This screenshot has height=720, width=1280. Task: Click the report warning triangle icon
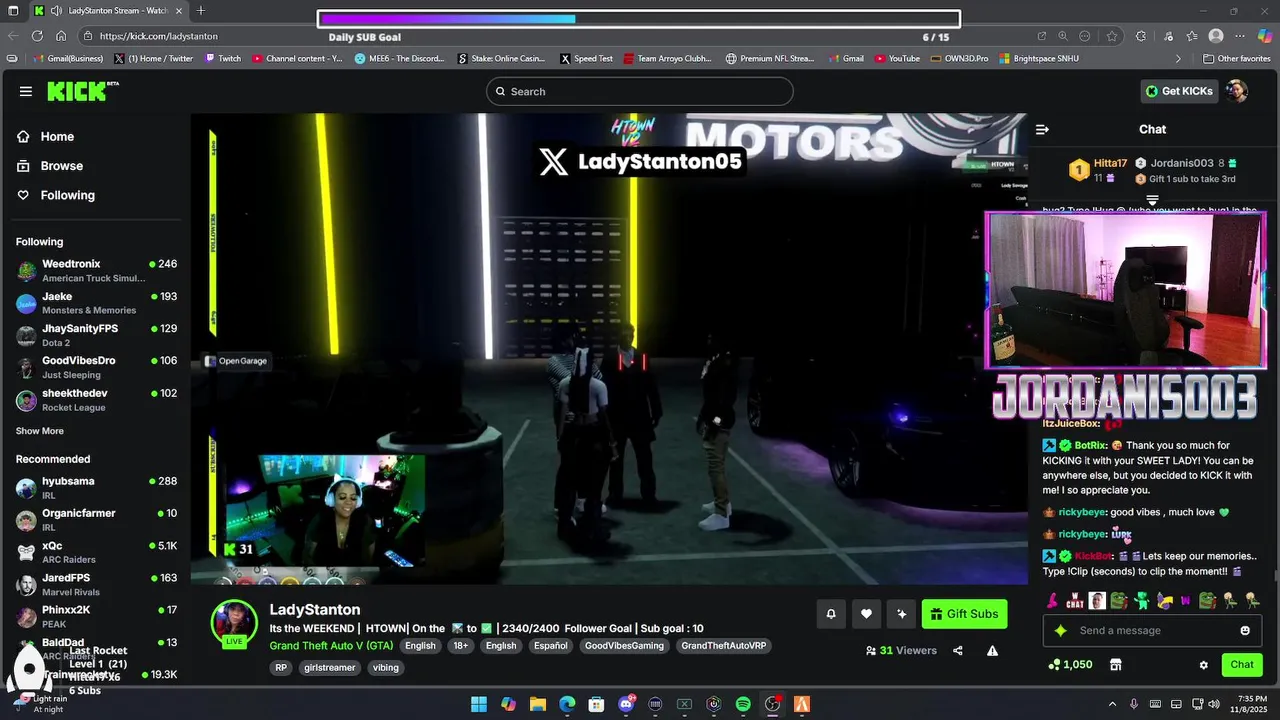[x=992, y=651]
